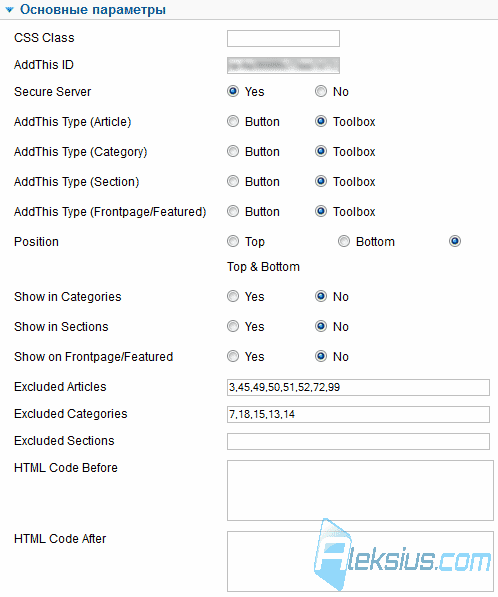Choose Toolbox for AddThis Type (Category)
Screen dimensions: 498x597
pos(321,152)
